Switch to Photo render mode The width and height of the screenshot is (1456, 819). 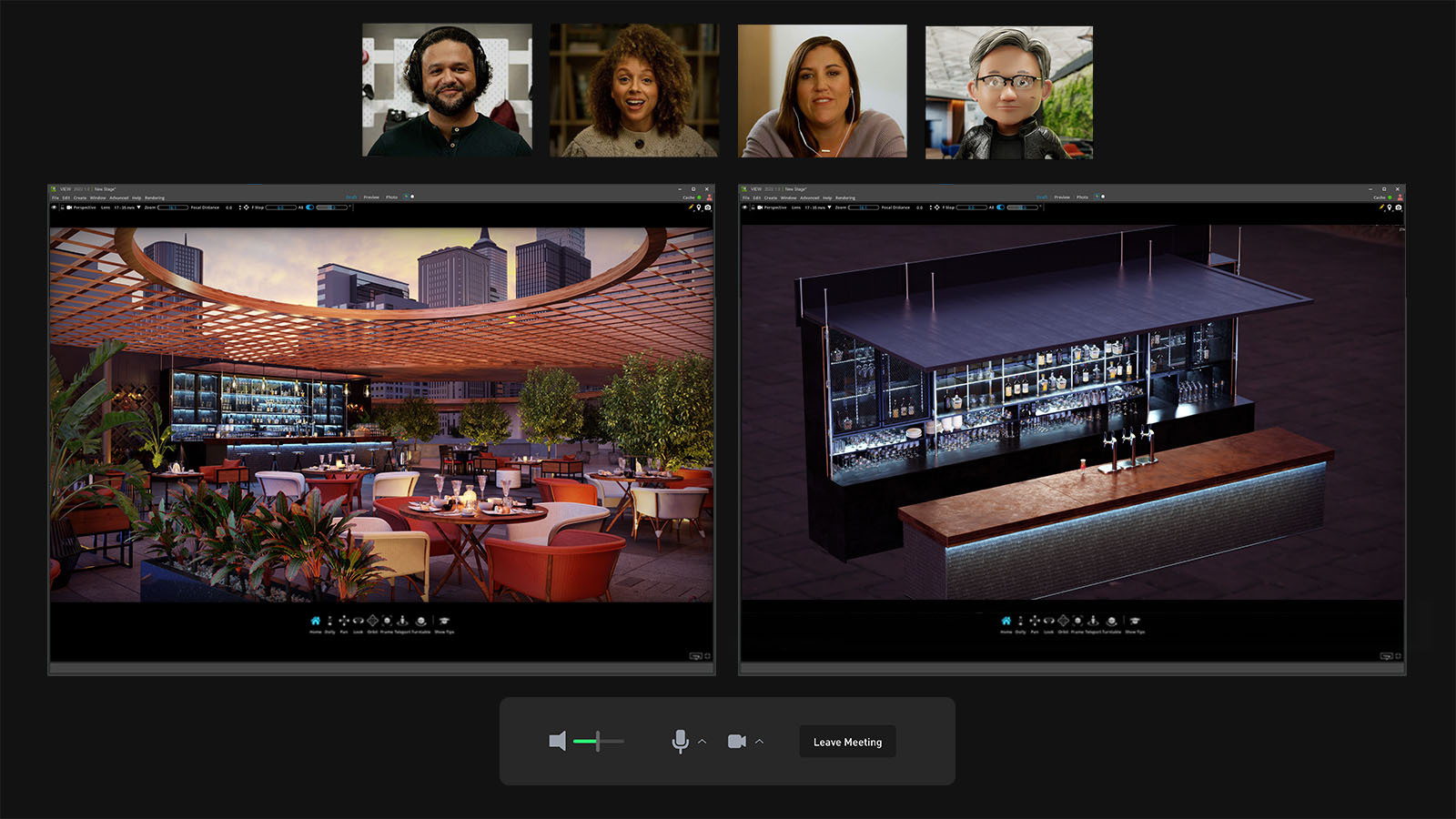coord(391,197)
